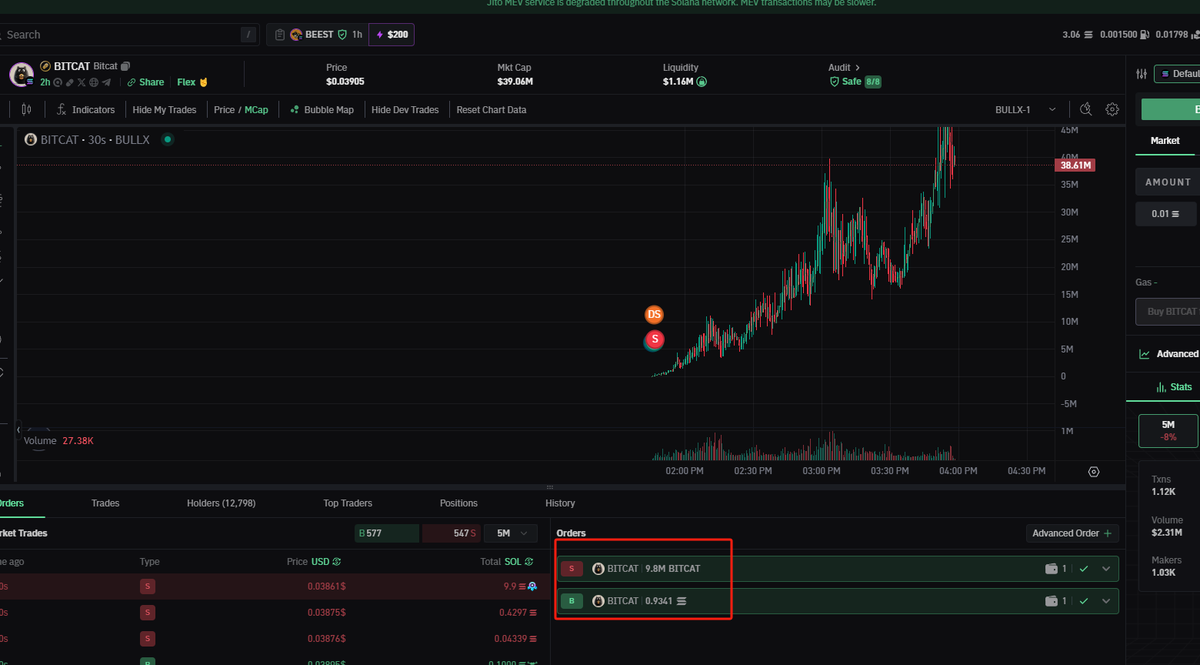Viewport: 1200px width, 665px height.
Task: Switch to the Trades tab
Action: pyautogui.click(x=105, y=503)
